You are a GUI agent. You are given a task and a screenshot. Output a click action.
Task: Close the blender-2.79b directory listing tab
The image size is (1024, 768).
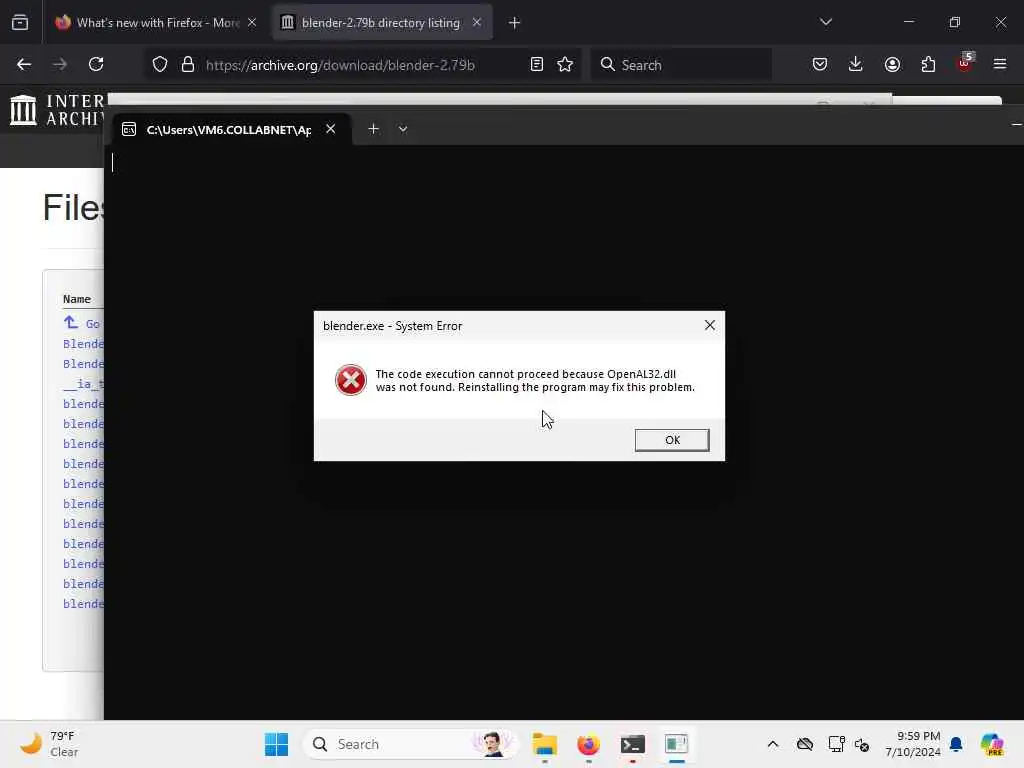pyautogui.click(x=477, y=23)
